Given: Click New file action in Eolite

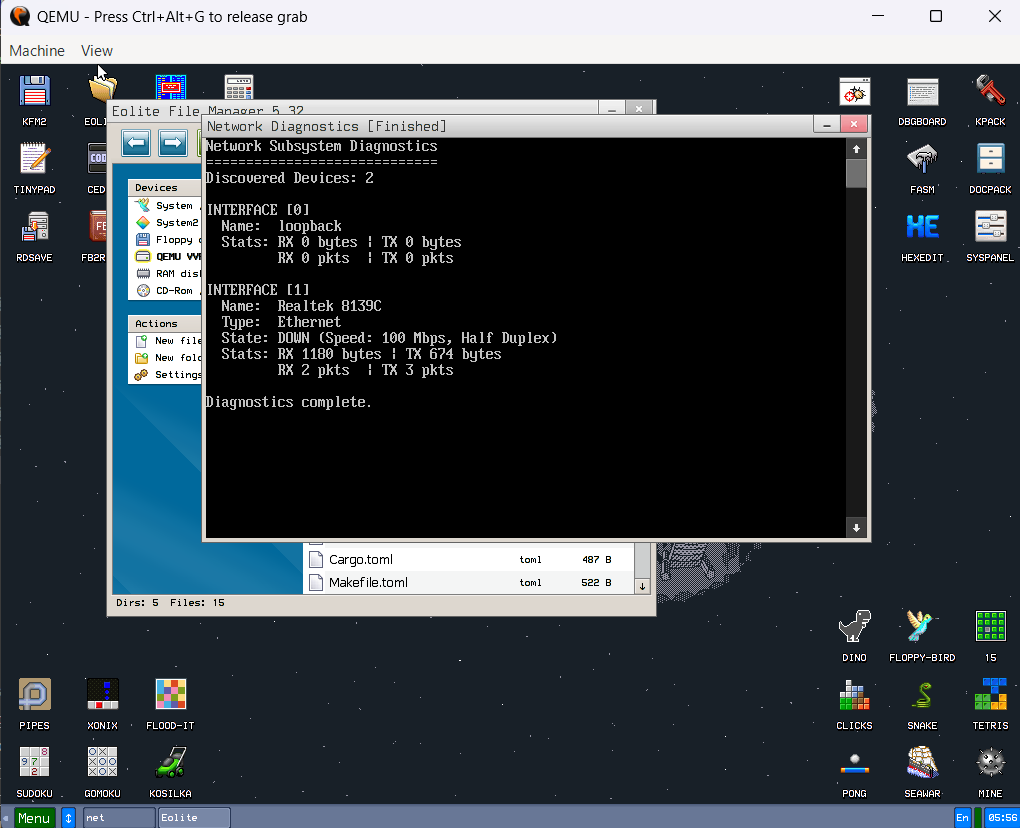Looking at the screenshot, I should [x=168, y=341].
